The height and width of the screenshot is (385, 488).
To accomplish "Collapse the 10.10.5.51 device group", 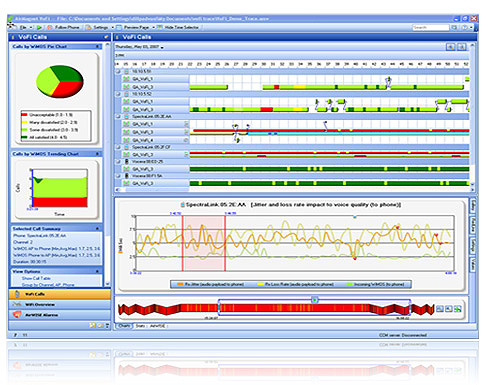I will click(x=118, y=71).
